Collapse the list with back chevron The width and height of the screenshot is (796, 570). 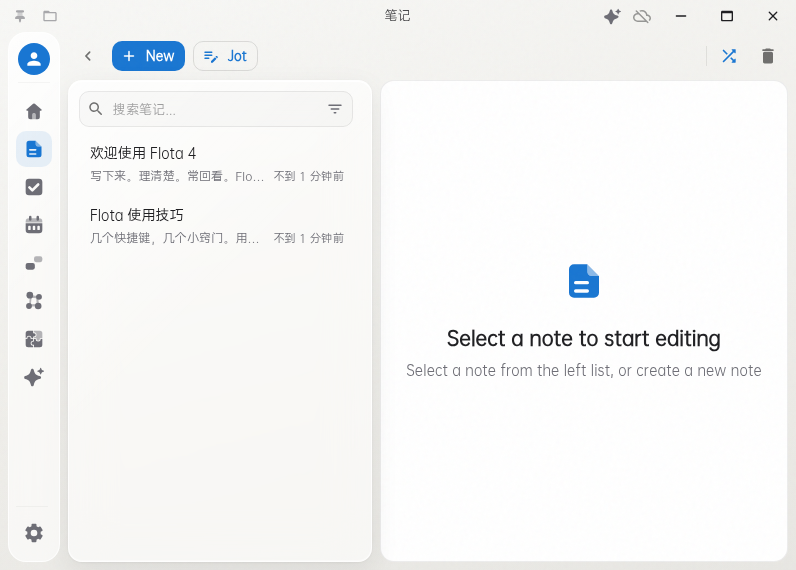click(88, 56)
